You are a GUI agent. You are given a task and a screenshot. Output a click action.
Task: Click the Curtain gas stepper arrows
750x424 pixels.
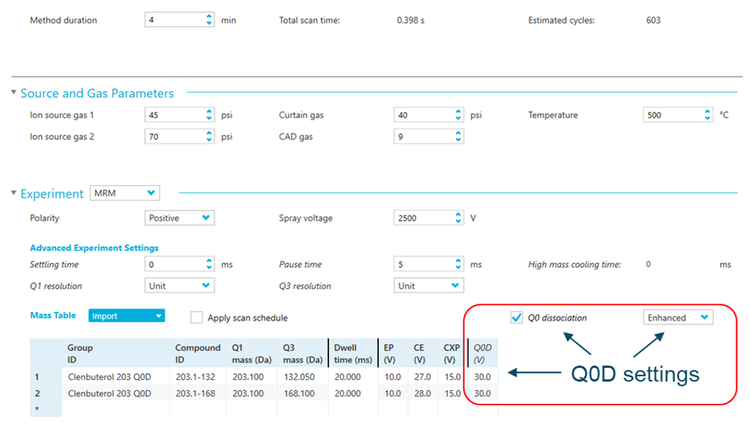tap(459, 115)
